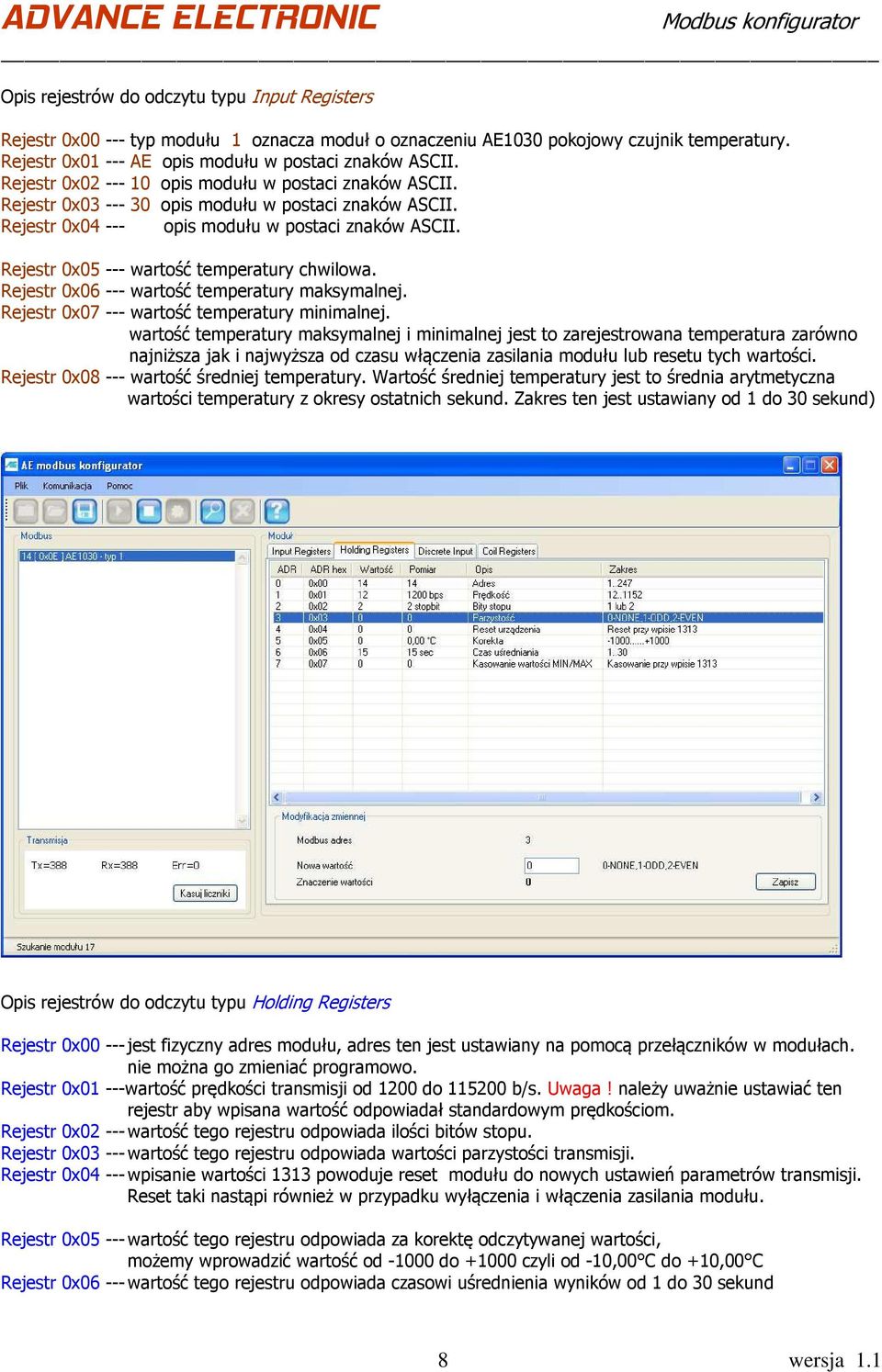The width and height of the screenshot is (882, 1372).
Task: Switch to the Coil Registers tab
Action: point(508,551)
